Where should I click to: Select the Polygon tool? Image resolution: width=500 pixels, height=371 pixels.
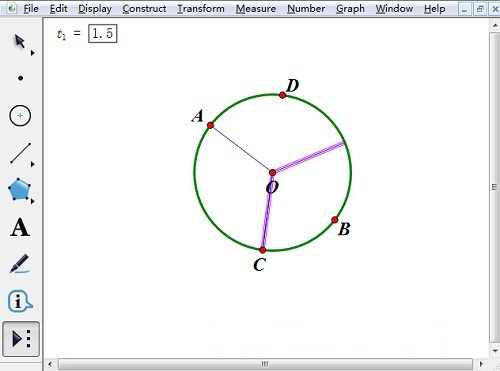click(x=19, y=189)
